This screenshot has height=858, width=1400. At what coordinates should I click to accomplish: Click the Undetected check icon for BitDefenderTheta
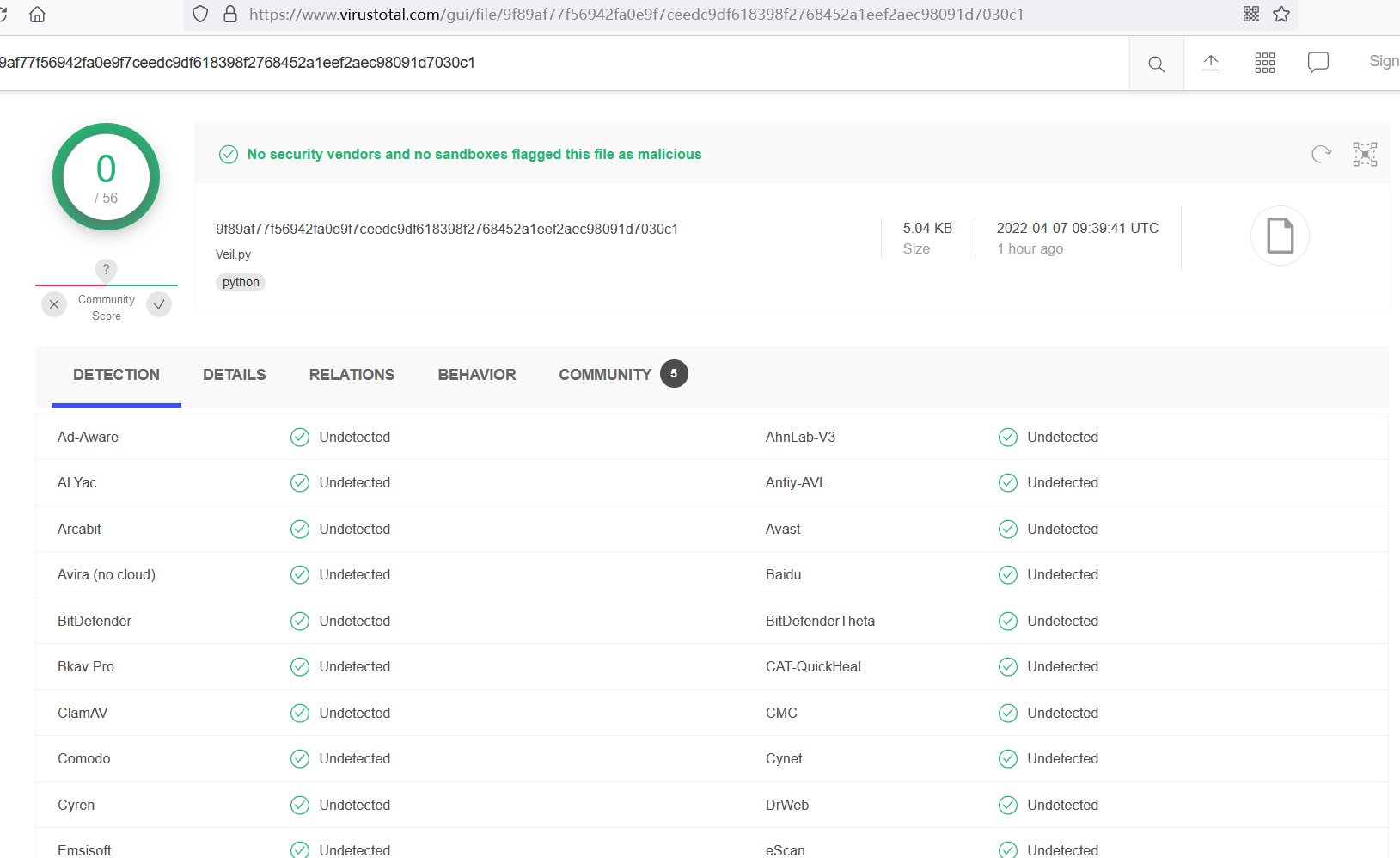(1008, 621)
